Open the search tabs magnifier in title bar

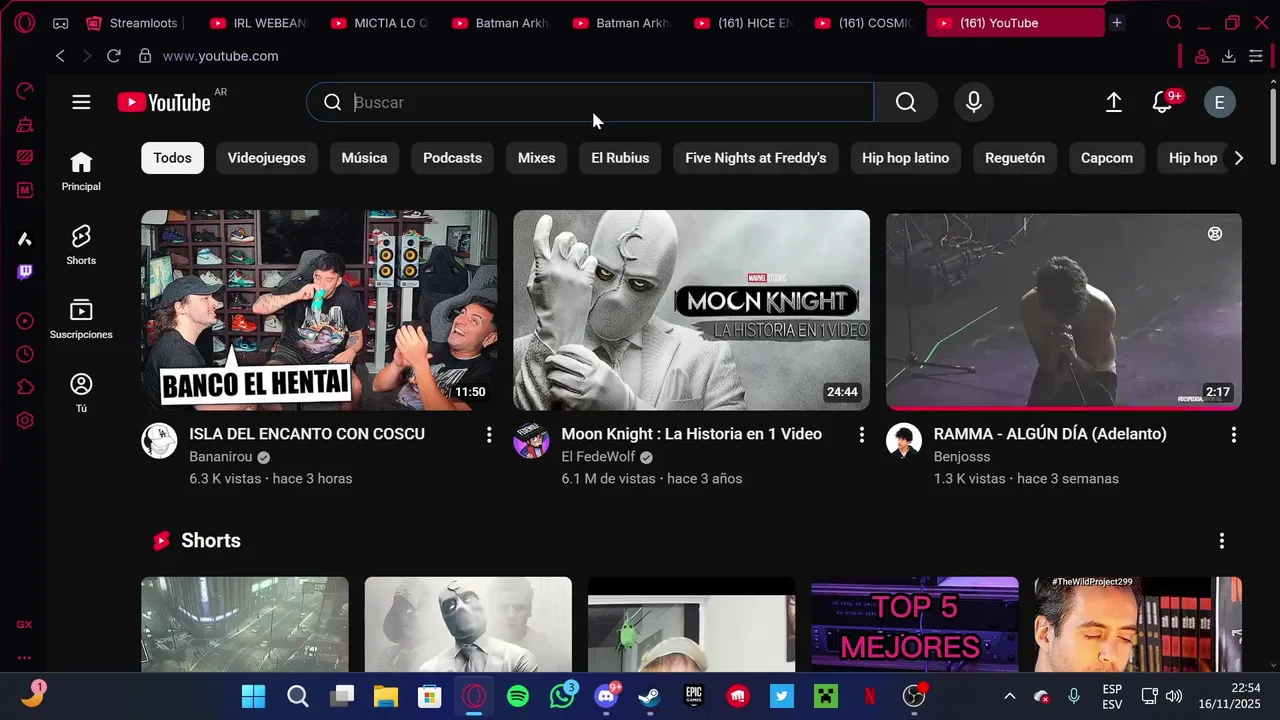coord(1175,22)
